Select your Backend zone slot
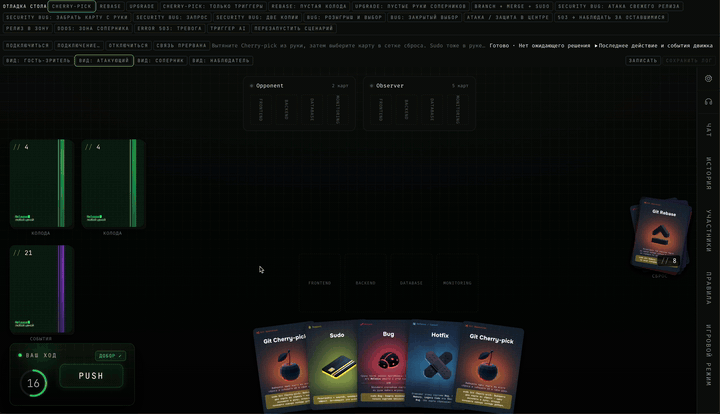Screen dimensions: 720x414 (366, 283)
